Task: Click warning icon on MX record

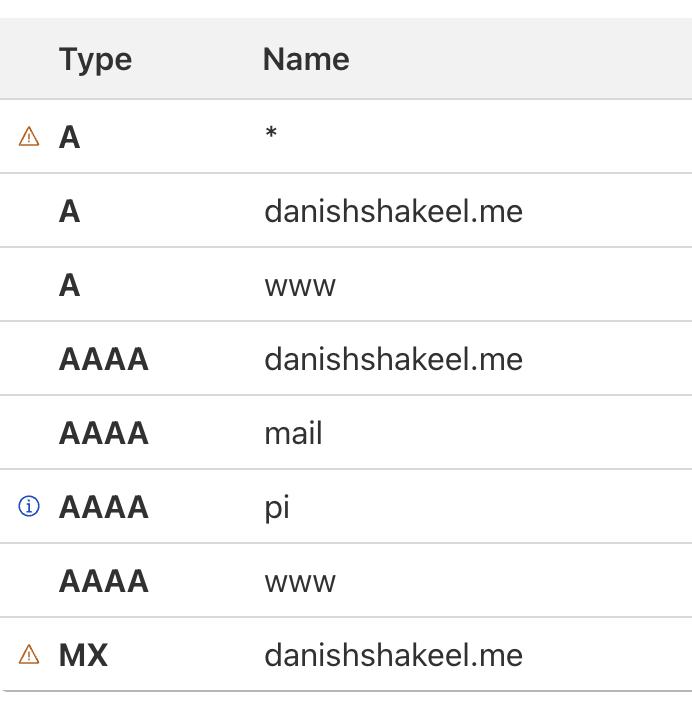Action: 29,654
